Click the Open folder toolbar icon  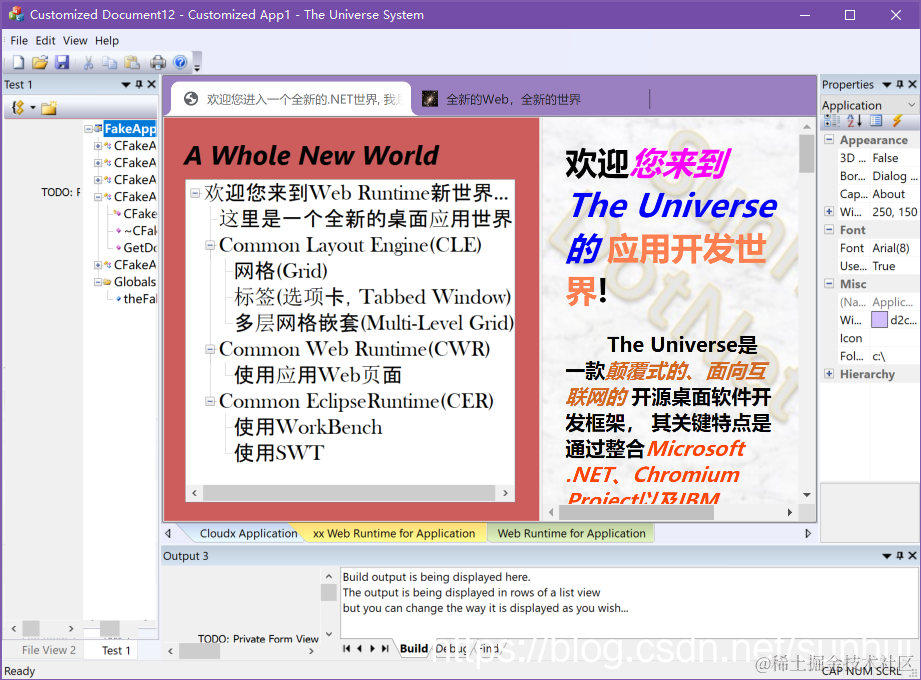(x=40, y=62)
